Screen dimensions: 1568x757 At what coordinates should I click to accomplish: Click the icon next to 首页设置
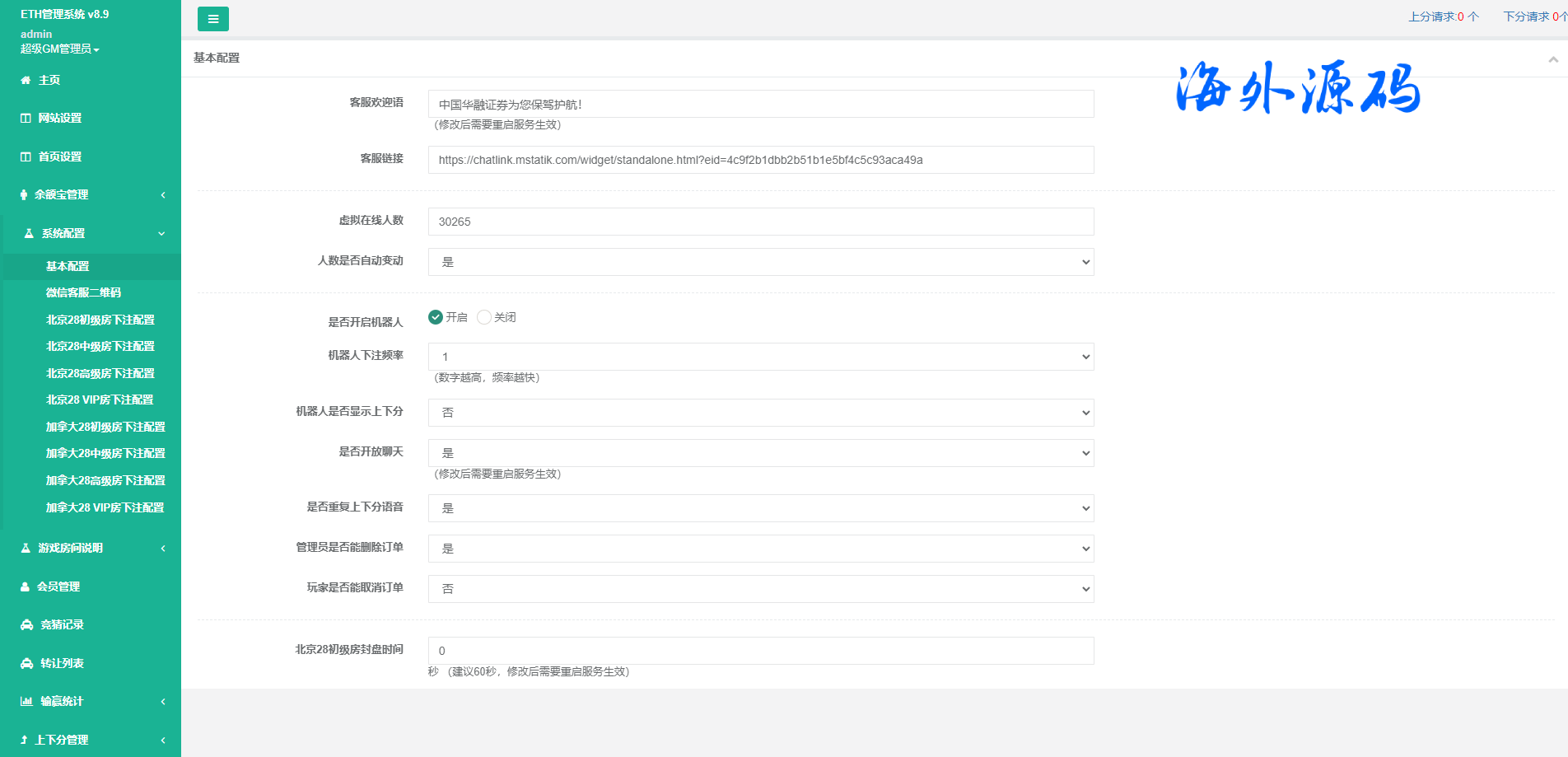26,157
